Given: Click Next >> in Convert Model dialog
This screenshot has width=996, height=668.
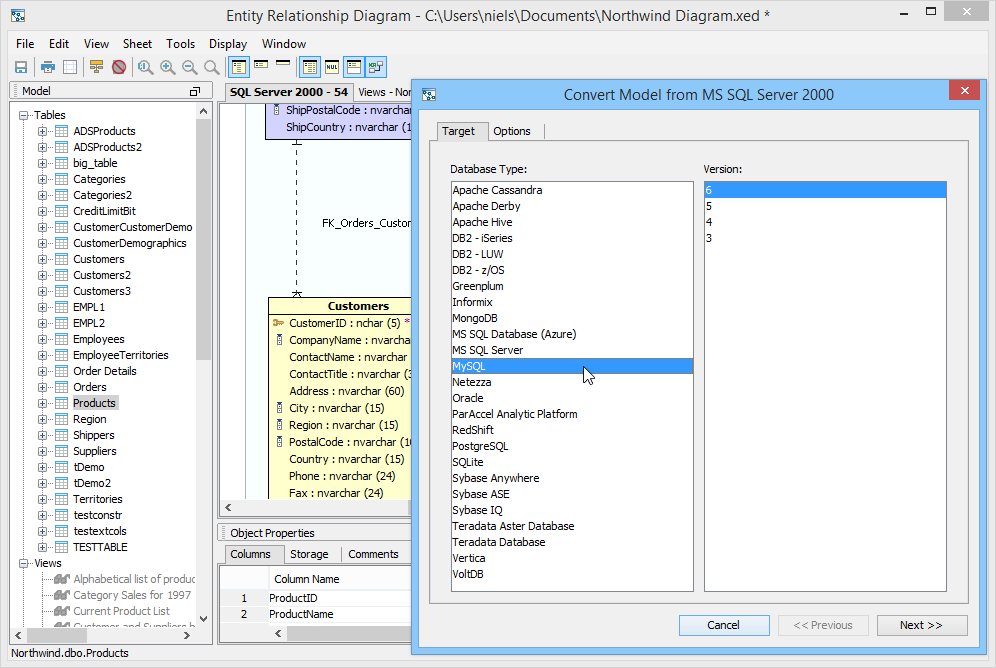Looking at the screenshot, I should 922,625.
